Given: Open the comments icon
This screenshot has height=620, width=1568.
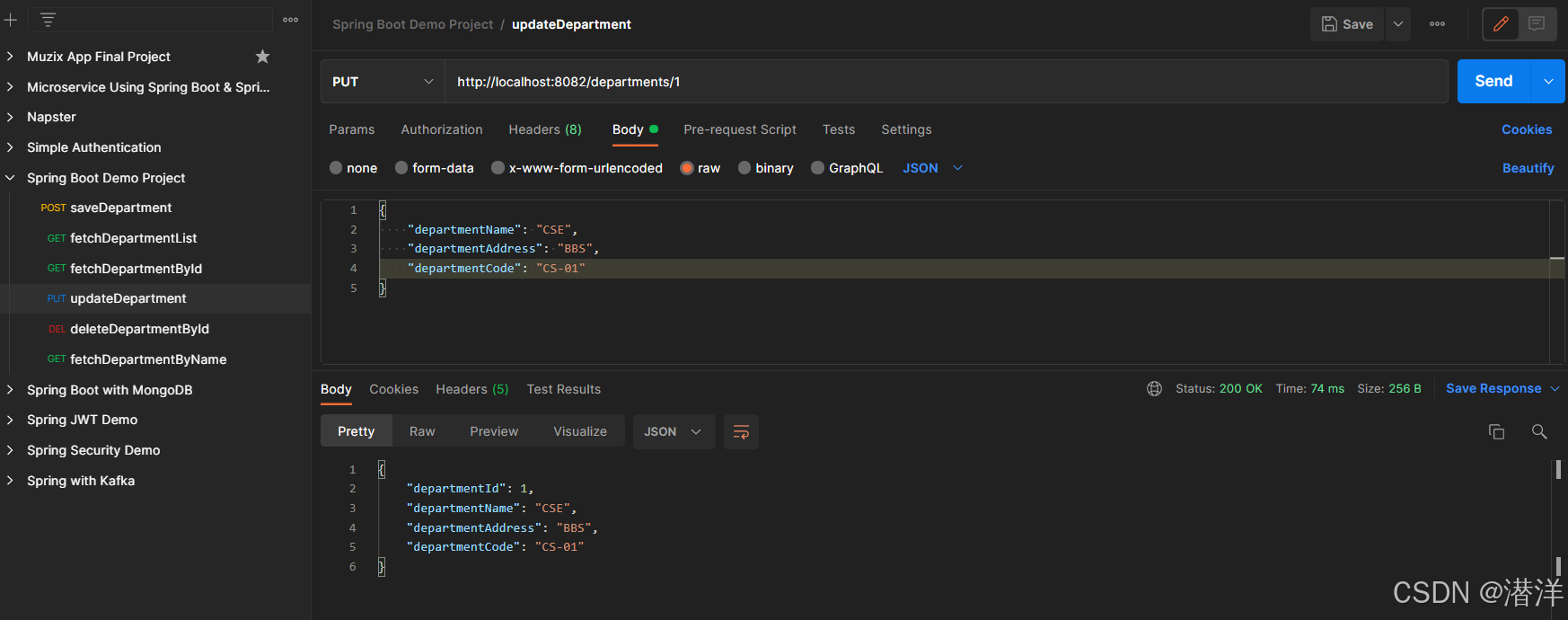Looking at the screenshot, I should pyautogui.click(x=1537, y=24).
